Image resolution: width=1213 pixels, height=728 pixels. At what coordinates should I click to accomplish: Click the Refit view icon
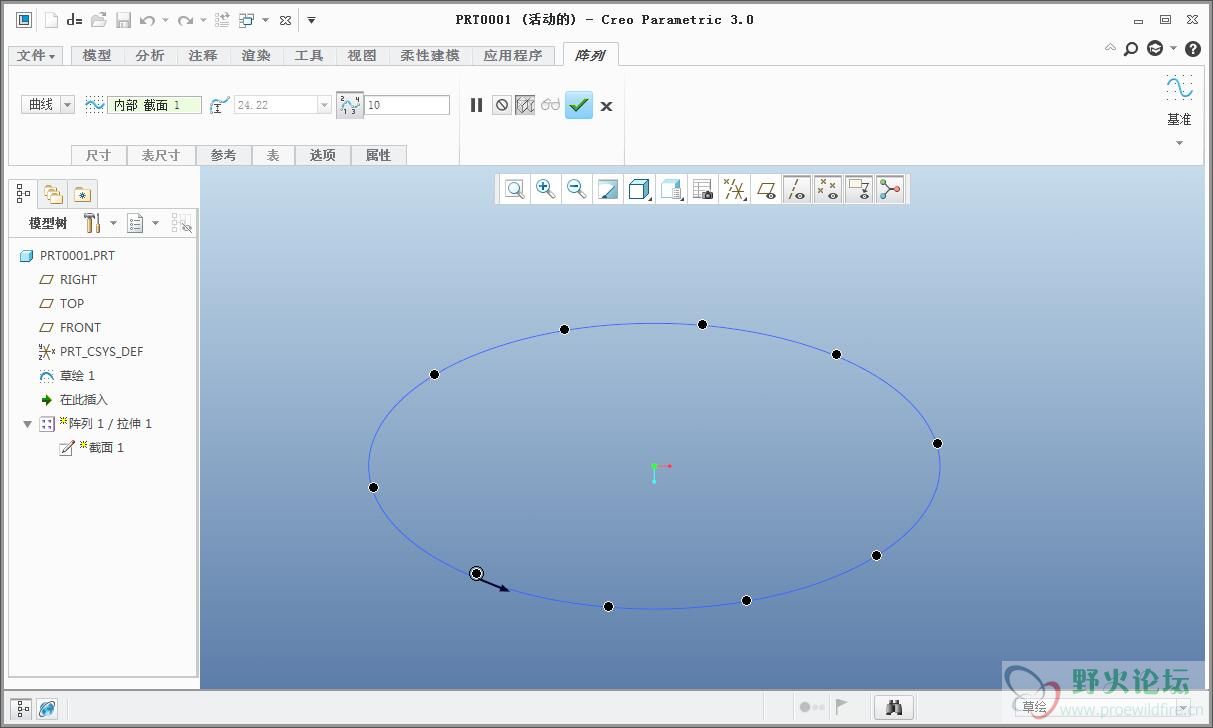514,189
